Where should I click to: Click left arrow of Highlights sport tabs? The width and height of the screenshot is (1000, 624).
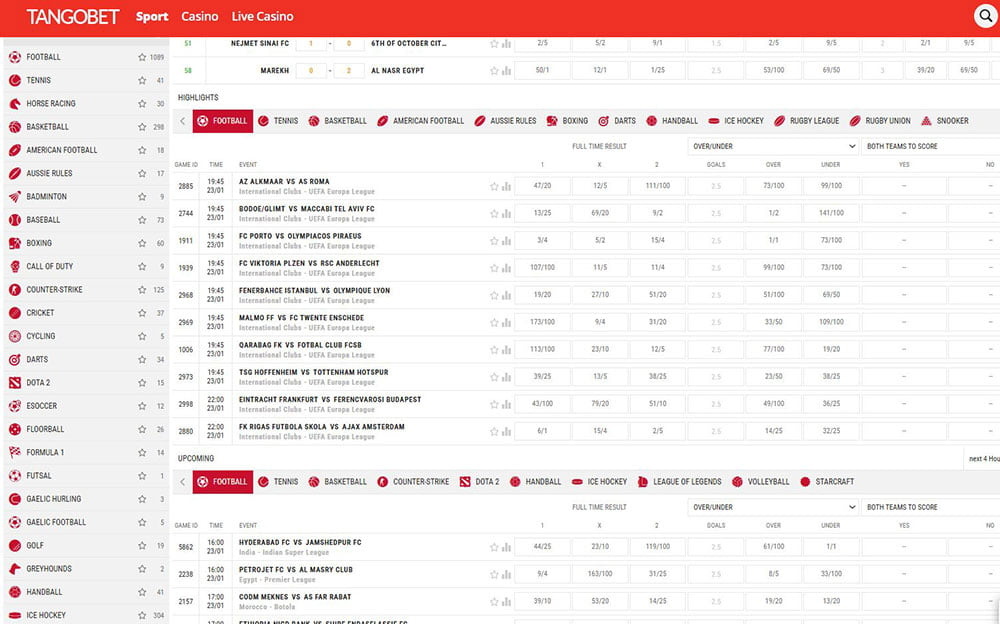click(182, 121)
